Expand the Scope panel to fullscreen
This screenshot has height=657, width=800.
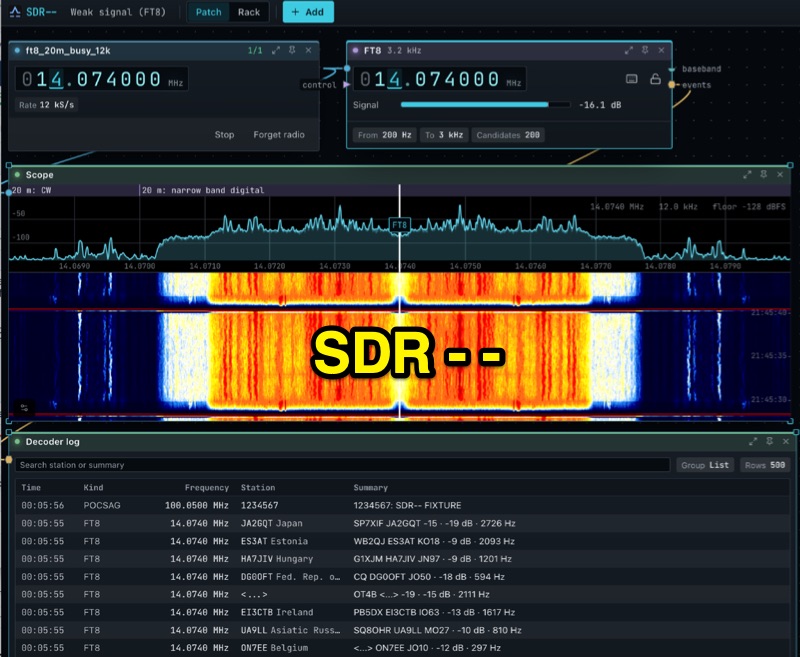(x=747, y=174)
